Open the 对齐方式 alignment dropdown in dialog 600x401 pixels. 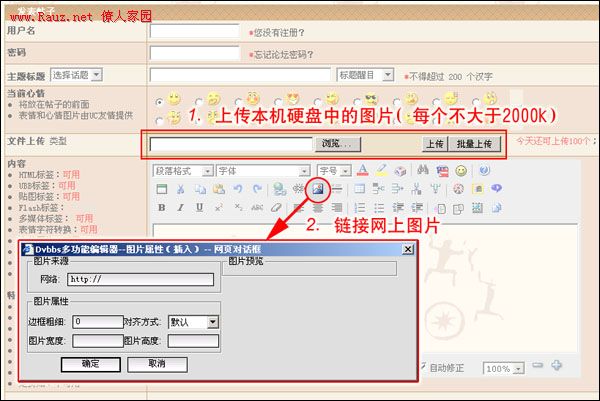point(212,322)
